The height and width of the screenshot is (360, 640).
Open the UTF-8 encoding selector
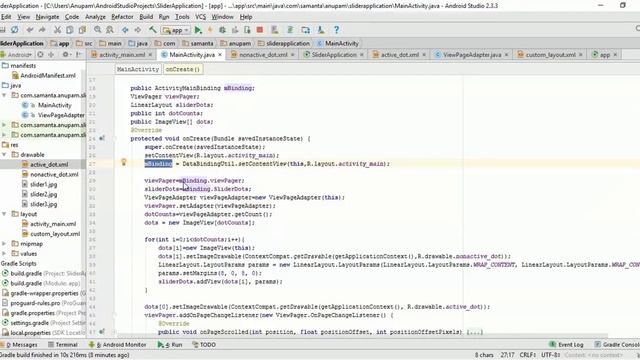pos(551,355)
